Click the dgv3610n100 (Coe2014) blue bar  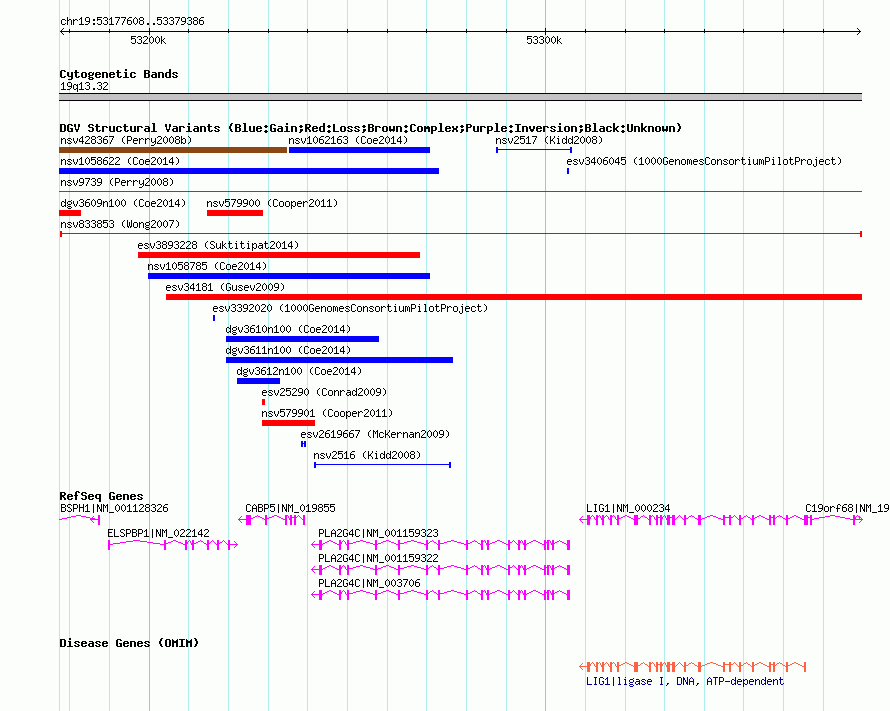point(302,339)
